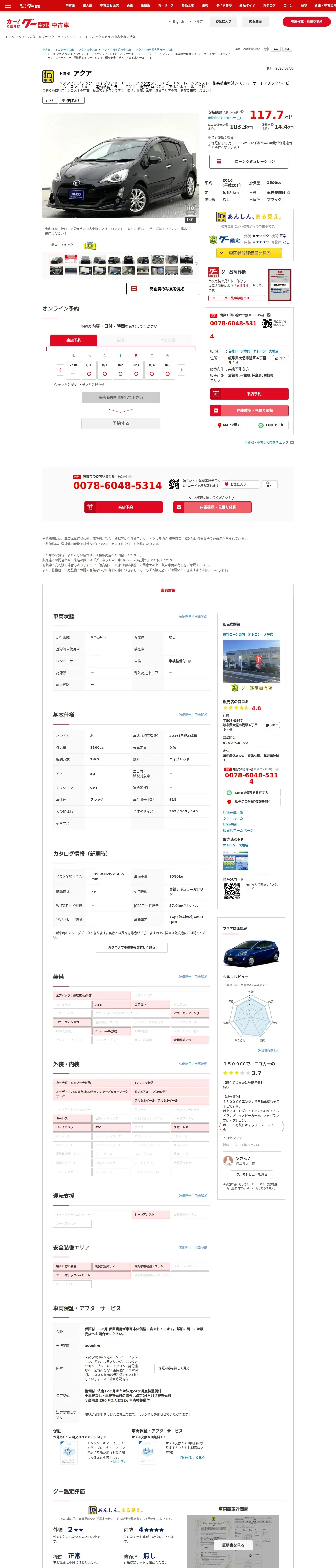
Task: Click the グー鑑定加盟店 shield badge
Action: pyautogui.click(x=234, y=688)
